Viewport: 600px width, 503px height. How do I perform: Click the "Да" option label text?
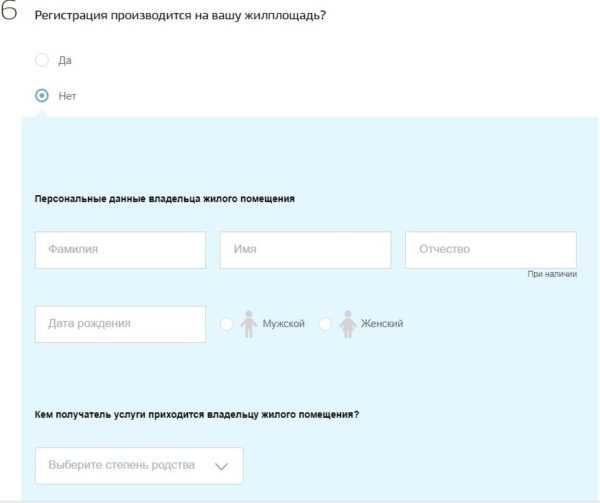(x=65, y=60)
